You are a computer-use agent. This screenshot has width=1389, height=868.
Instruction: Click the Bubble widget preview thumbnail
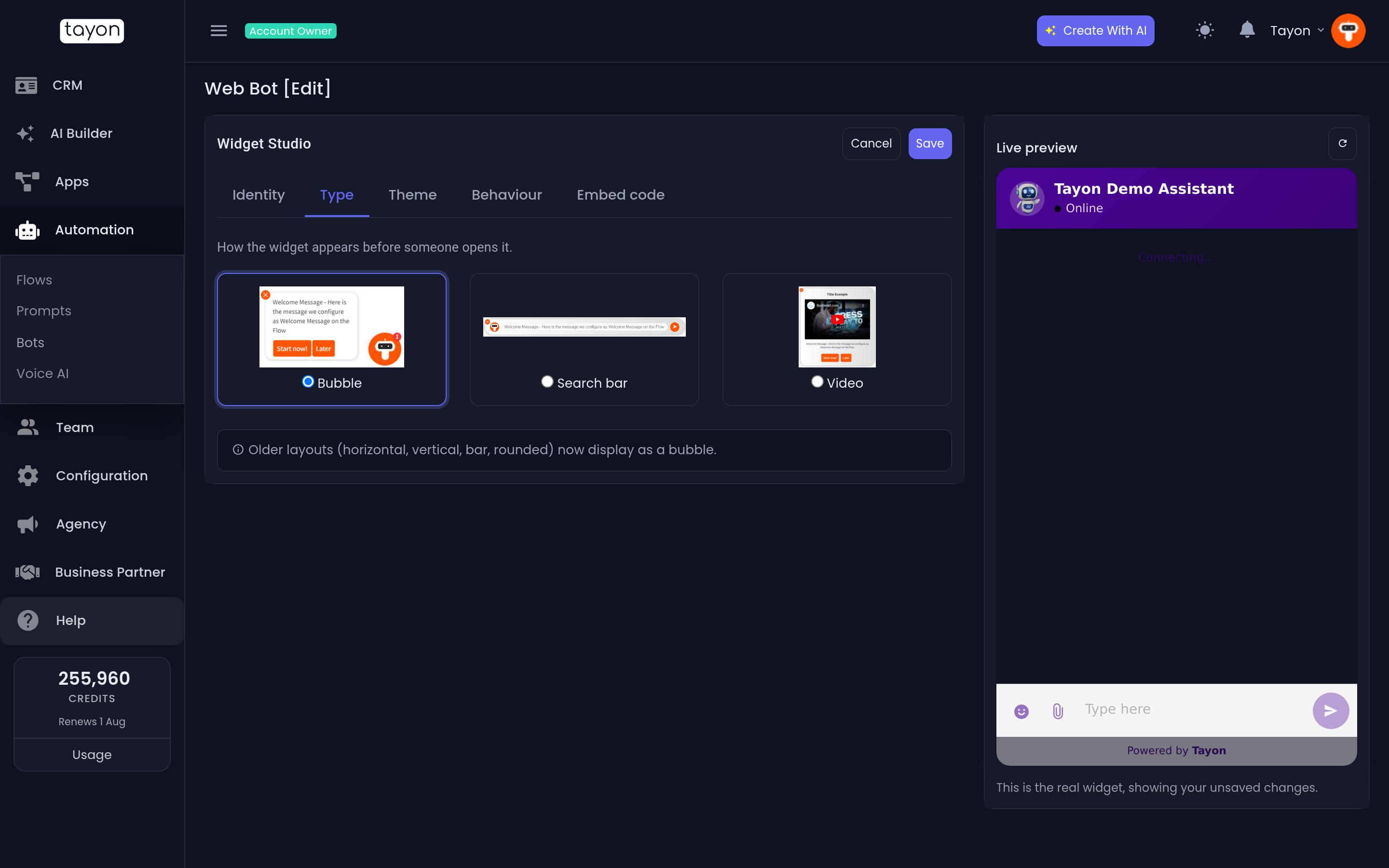coord(332,326)
